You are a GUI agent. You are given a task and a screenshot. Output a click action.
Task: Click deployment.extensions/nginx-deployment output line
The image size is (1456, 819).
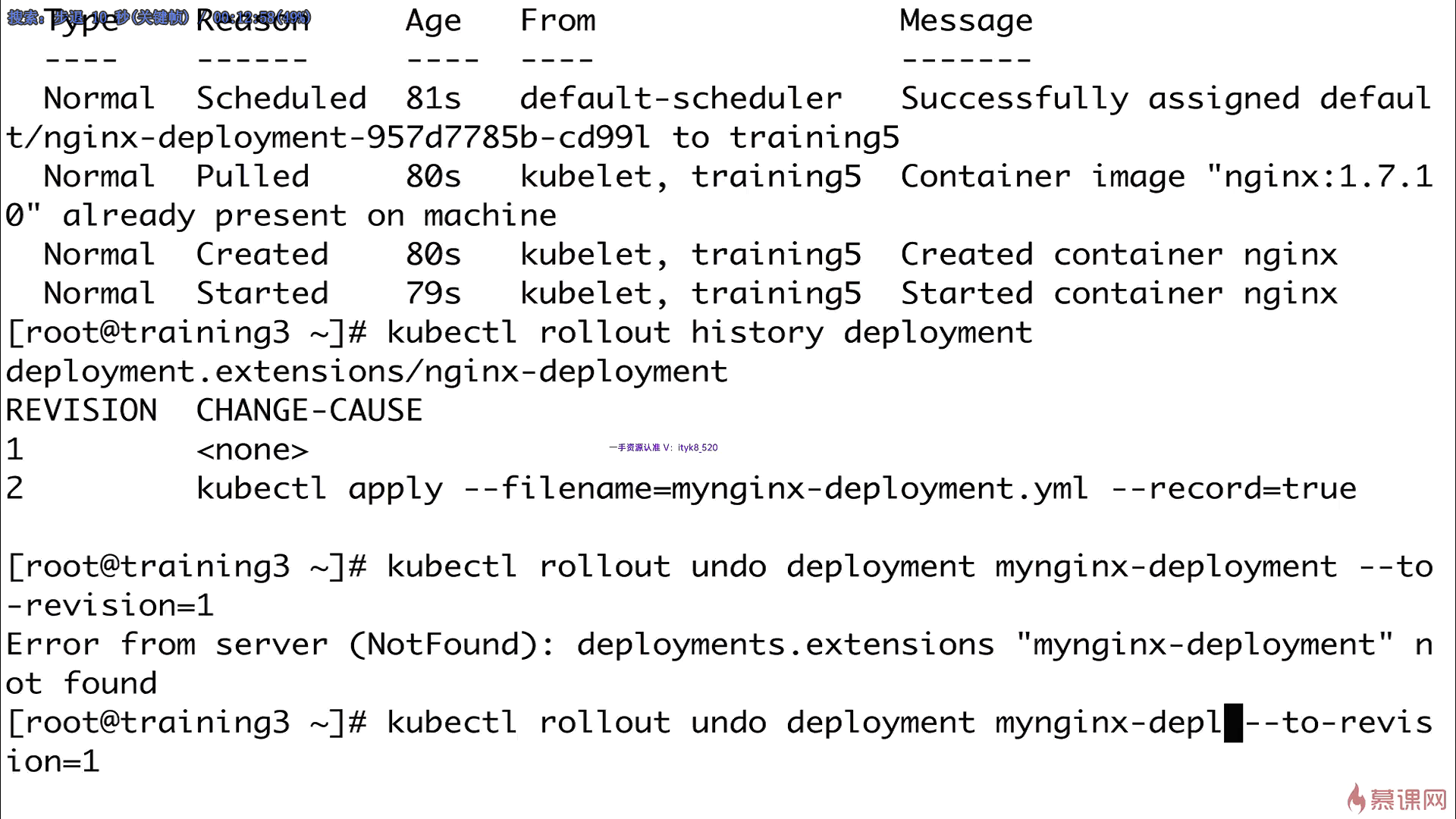point(366,372)
